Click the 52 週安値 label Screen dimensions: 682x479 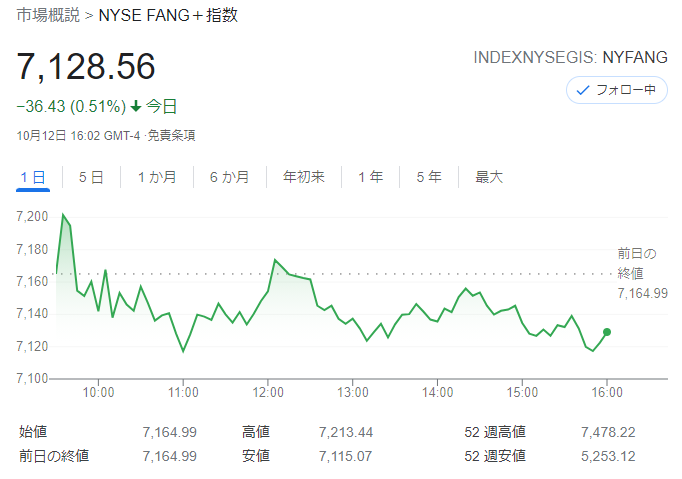coord(495,456)
